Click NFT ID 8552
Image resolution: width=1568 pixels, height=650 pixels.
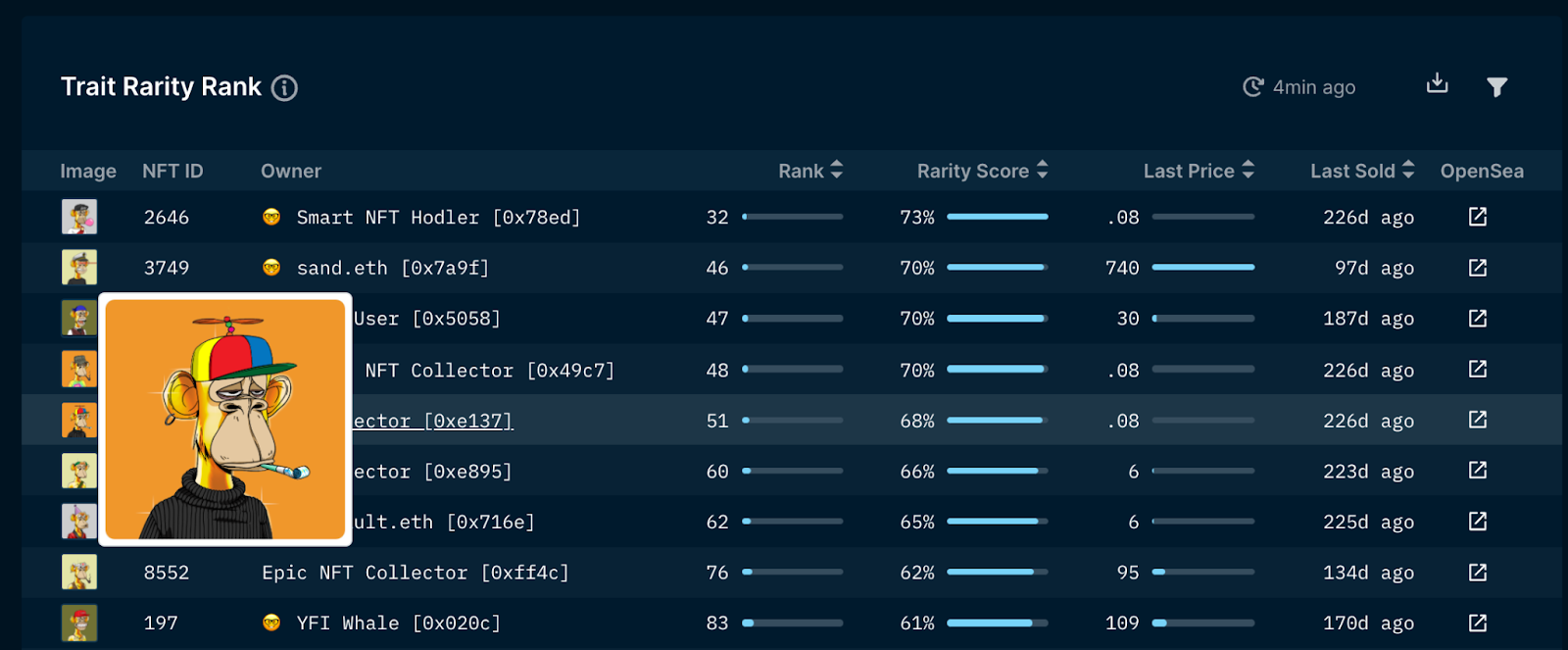coord(167,573)
